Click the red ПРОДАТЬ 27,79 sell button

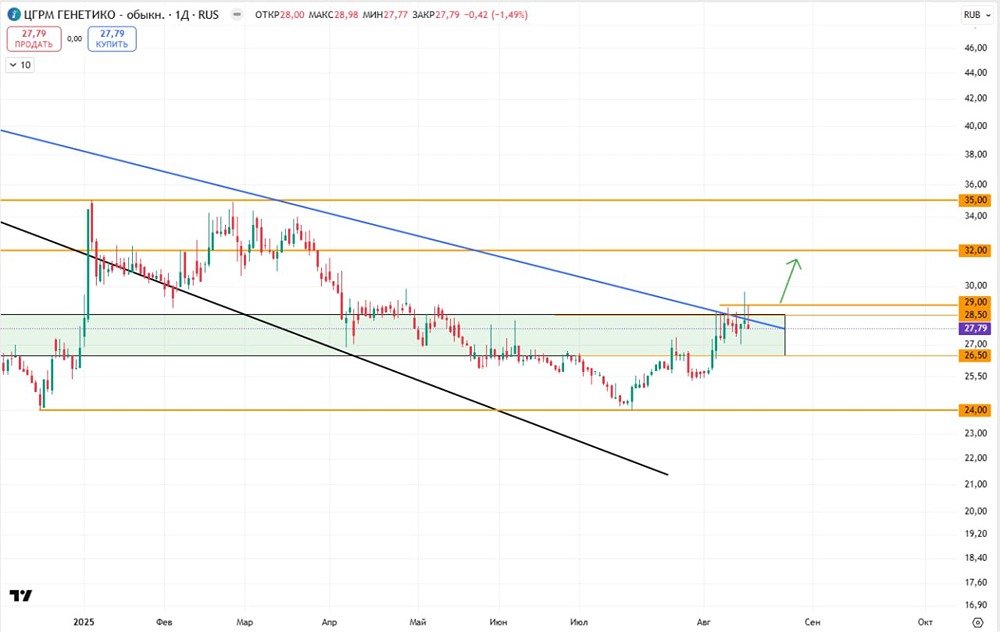point(34,39)
